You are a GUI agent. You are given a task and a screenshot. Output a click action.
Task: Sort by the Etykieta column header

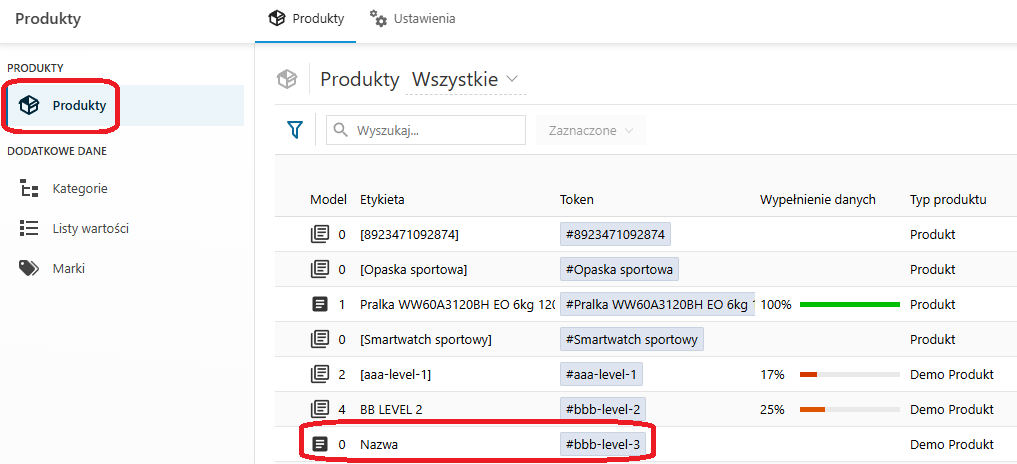click(383, 200)
